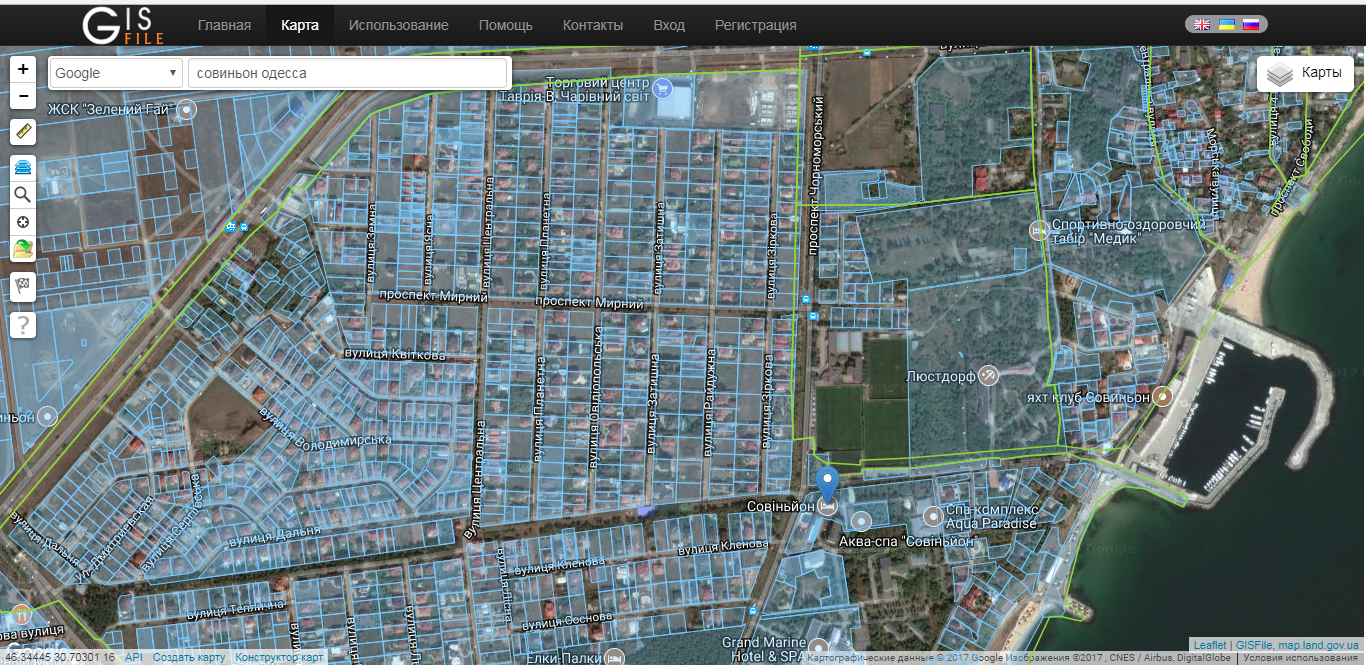Open the blue layers stack tool
This screenshot has width=1366, height=666.
23,167
